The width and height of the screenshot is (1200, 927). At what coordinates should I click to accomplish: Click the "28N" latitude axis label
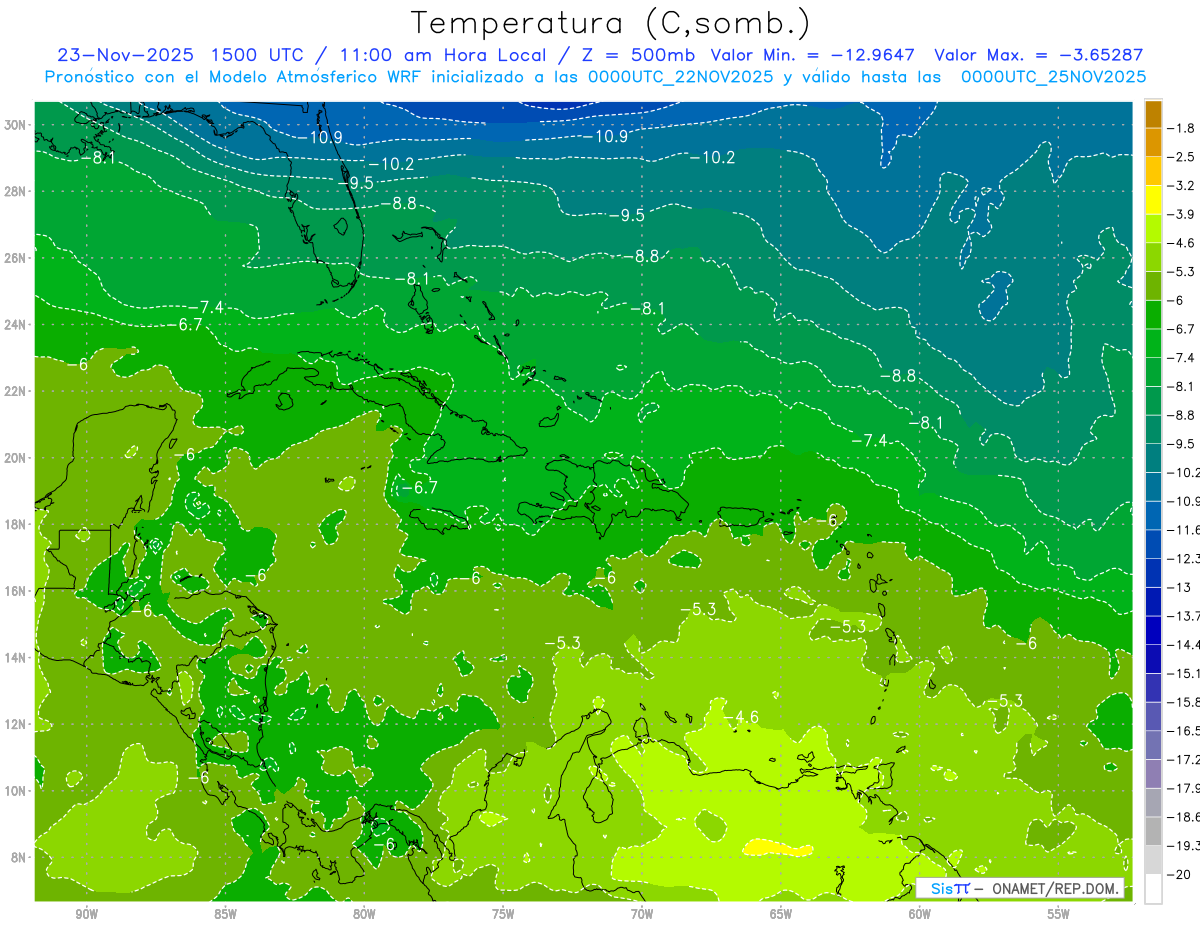pyautogui.click(x=16, y=191)
